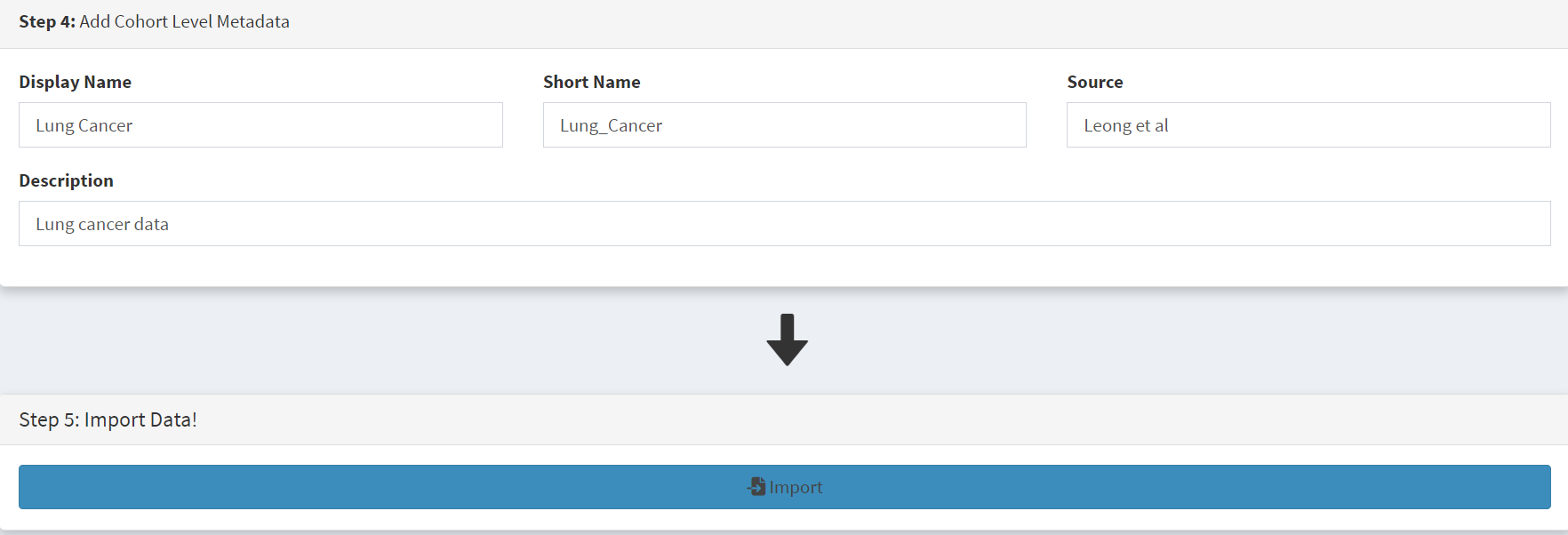Click the import icon on the Import button

click(756, 486)
